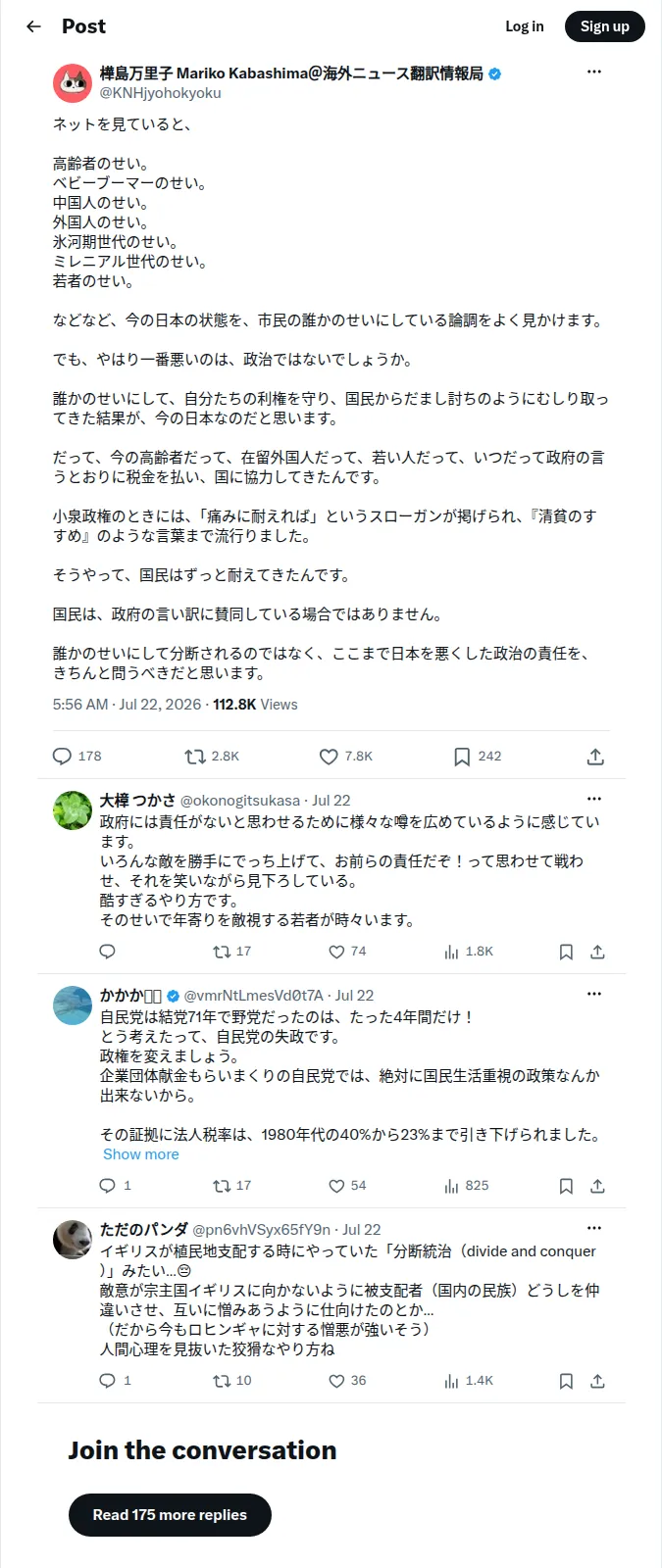
Task: Click the Log in button
Action: pos(525,26)
